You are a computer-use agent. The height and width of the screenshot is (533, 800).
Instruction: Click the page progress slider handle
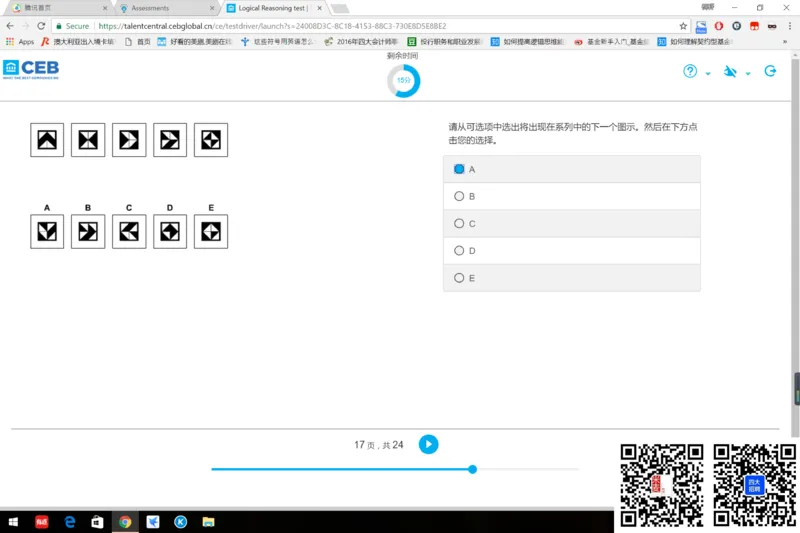pos(472,469)
